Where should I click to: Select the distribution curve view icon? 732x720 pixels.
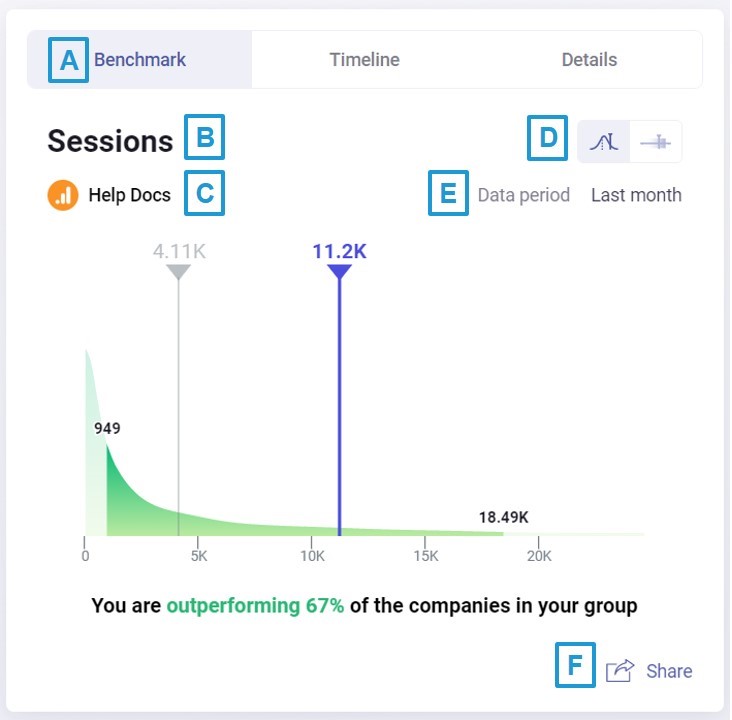[x=604, y=142]
